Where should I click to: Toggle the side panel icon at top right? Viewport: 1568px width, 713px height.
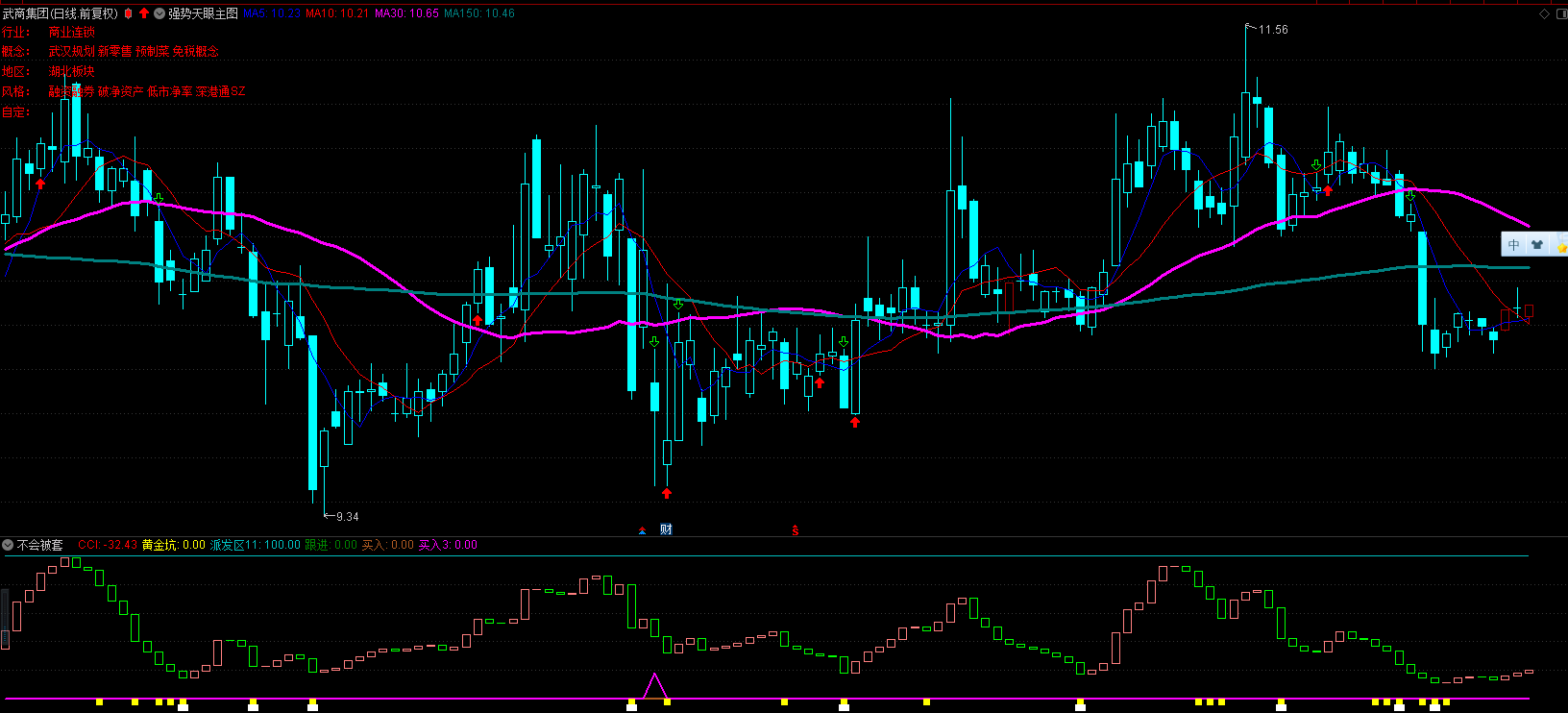pyautogui.click(x=1561, y=13)
